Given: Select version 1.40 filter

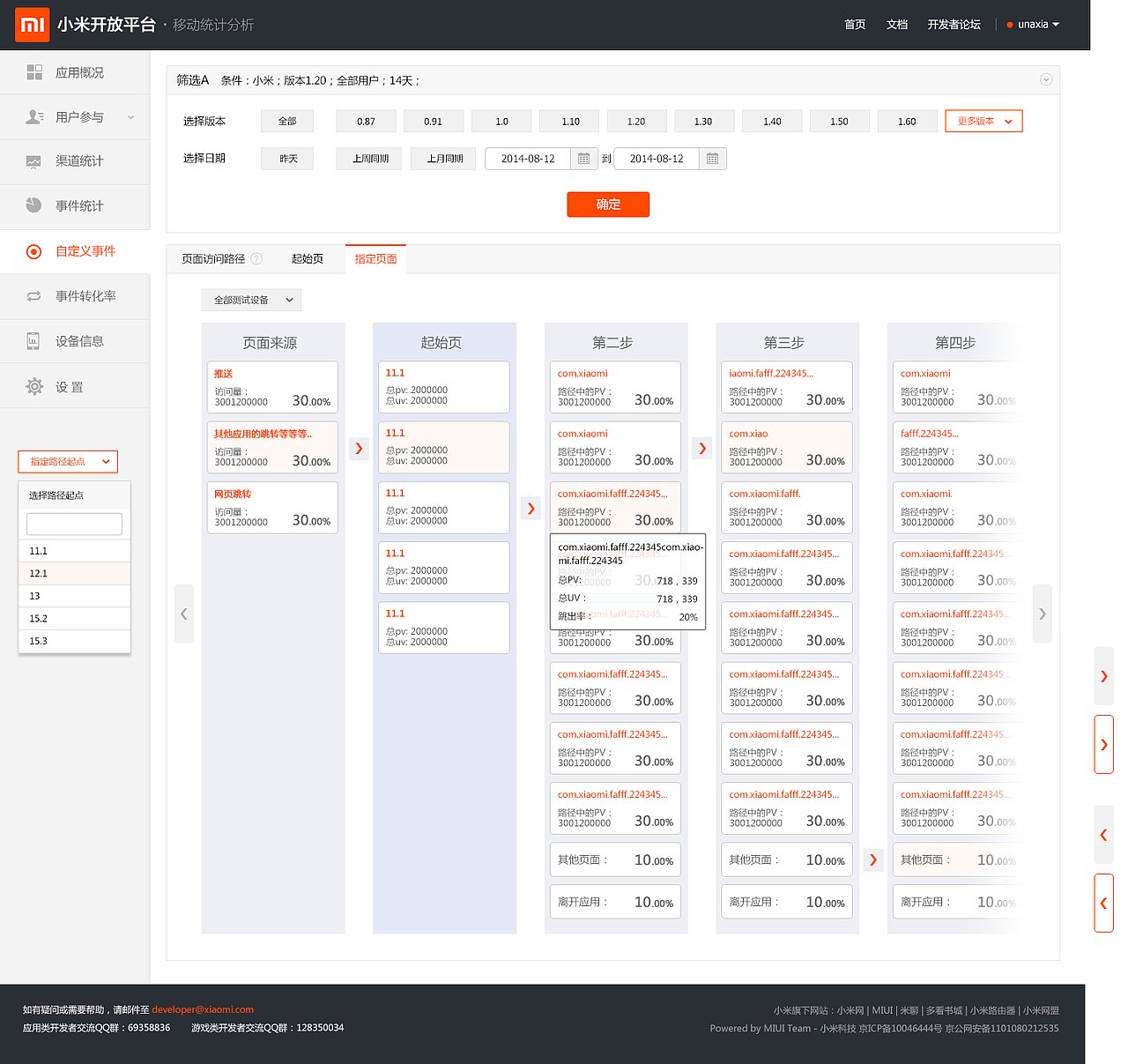Looking at the screenshot, I should click(x=772, y=122).
